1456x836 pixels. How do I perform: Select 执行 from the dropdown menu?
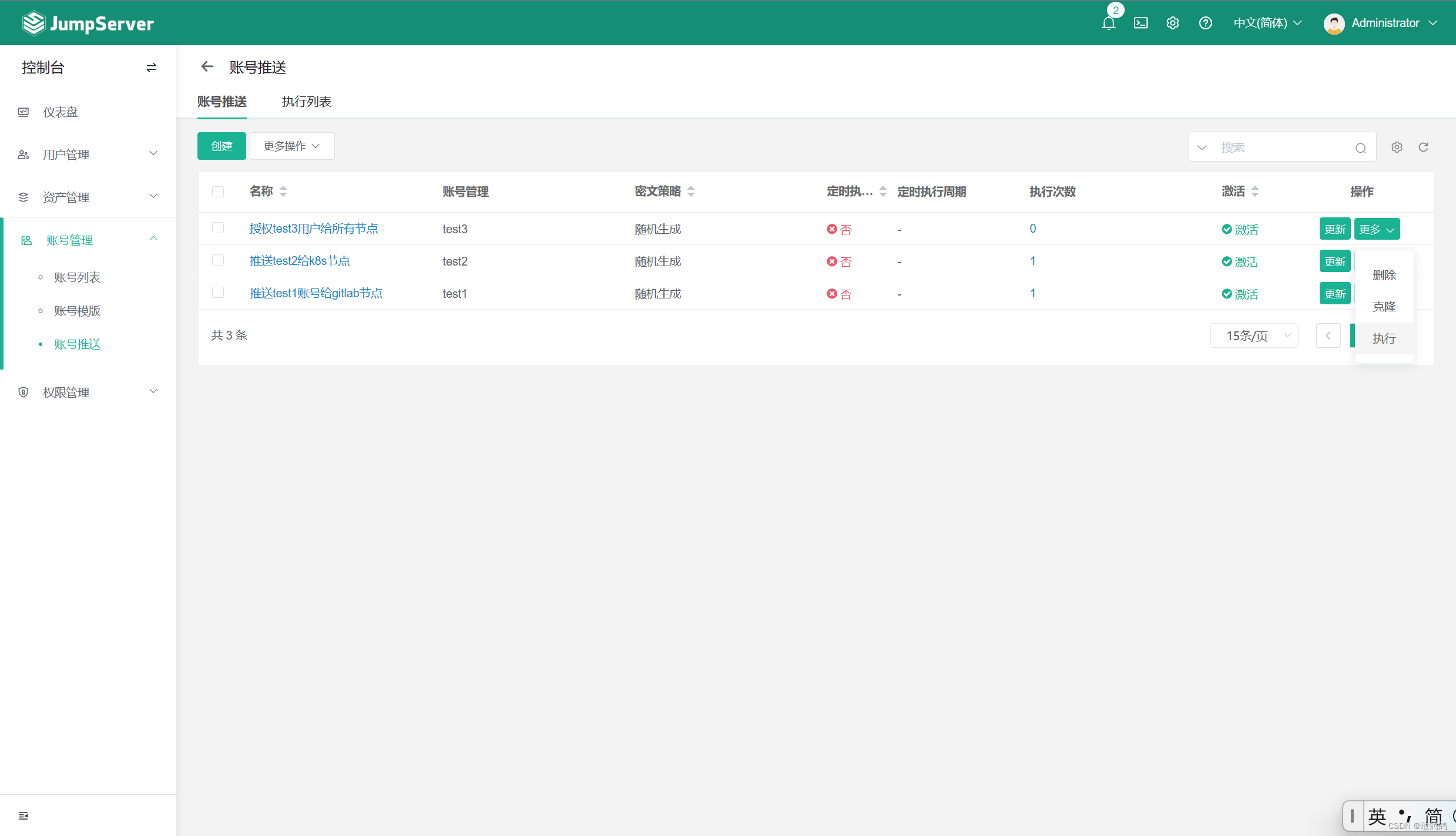click(x=1384, y=338)
